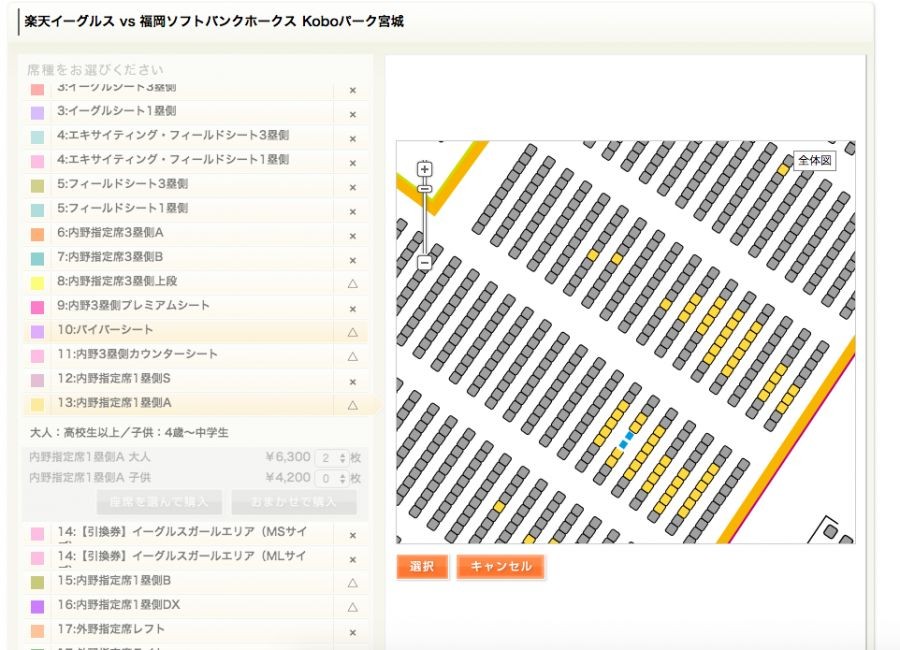This screenshot has width=900, height=650.
Task: Select 9:内野3塁側プレミアムシート seat type
Action: pyautogui.click(x=196, y=305)
